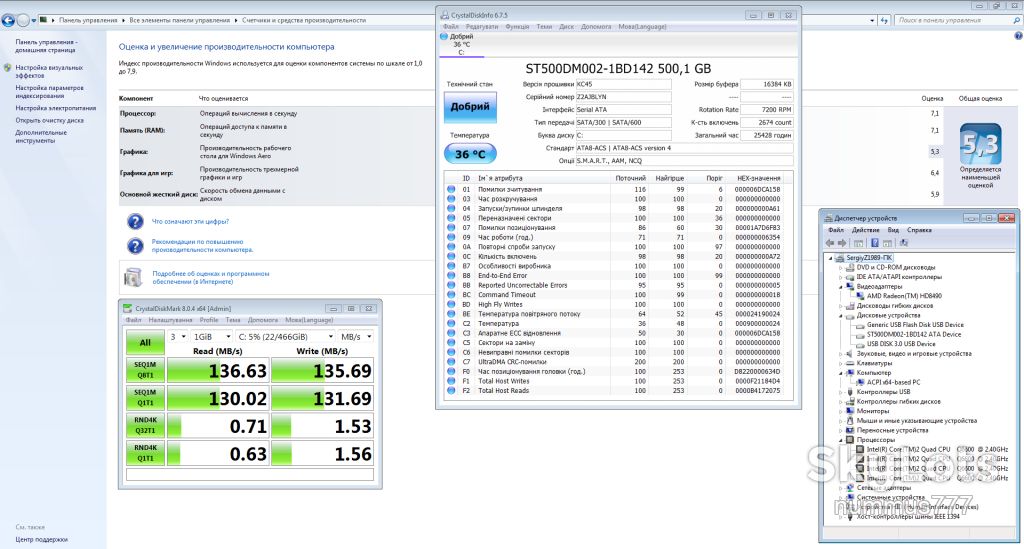1024x549 pixels.
Task: Open the test size dropdown showing 1GiB
Action: [212, 337]
